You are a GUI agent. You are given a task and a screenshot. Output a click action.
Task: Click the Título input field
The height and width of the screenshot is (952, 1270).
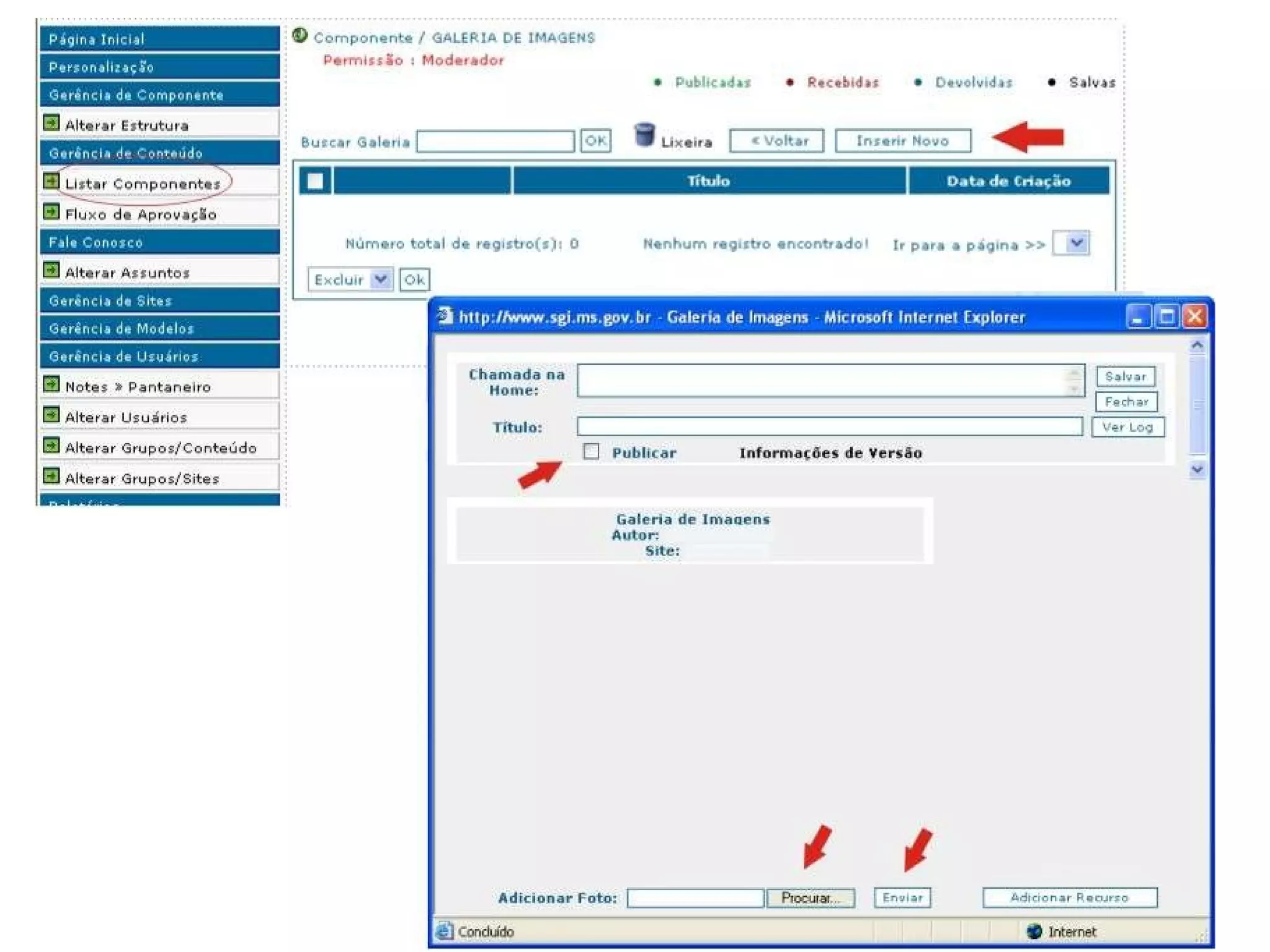pyautogui.click(x=829, y=426)
